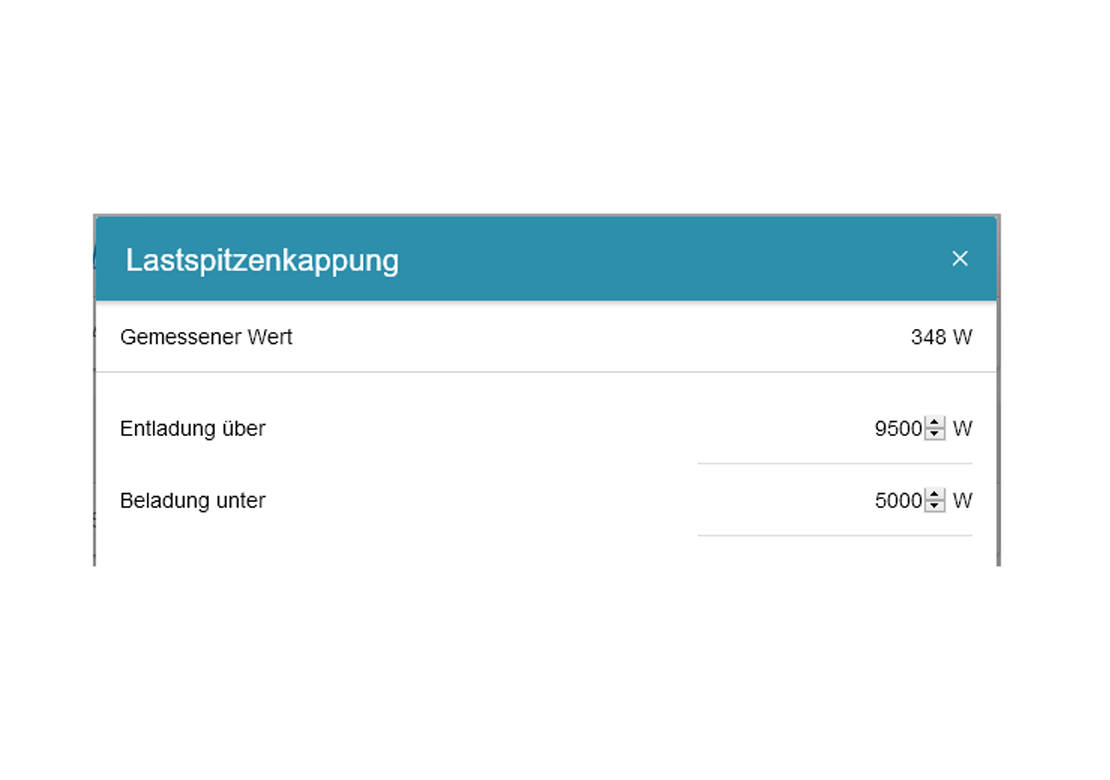Focus the 5000 Beladung unter input field

click(x=897, y=501)
